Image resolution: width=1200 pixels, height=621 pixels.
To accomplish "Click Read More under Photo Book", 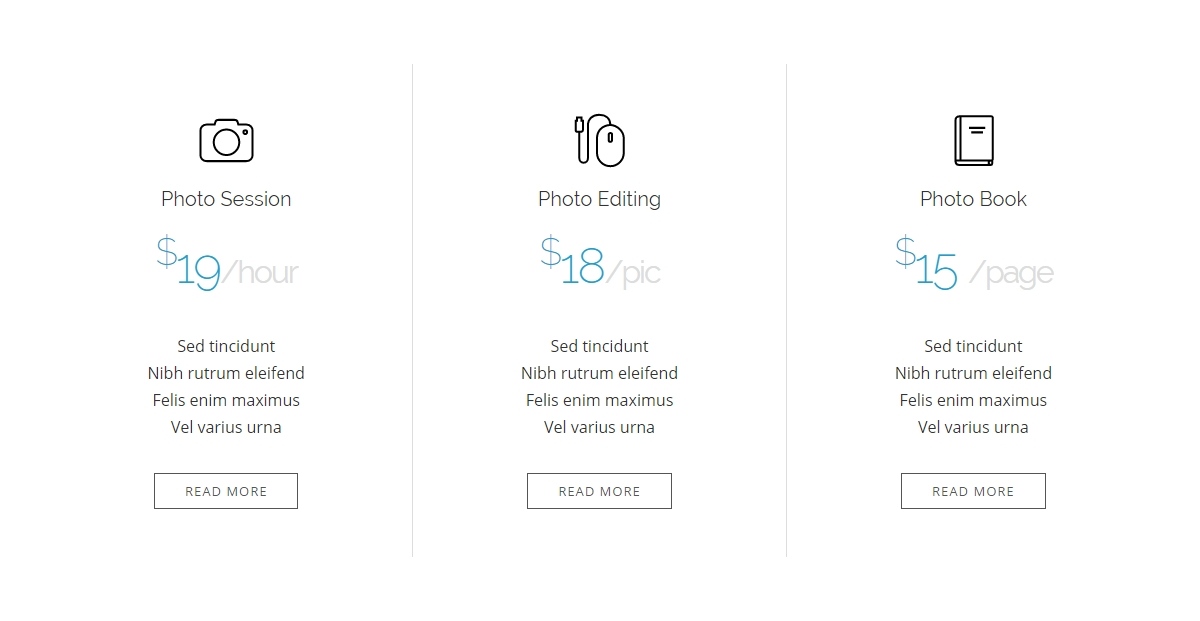I will pos(973,491).
